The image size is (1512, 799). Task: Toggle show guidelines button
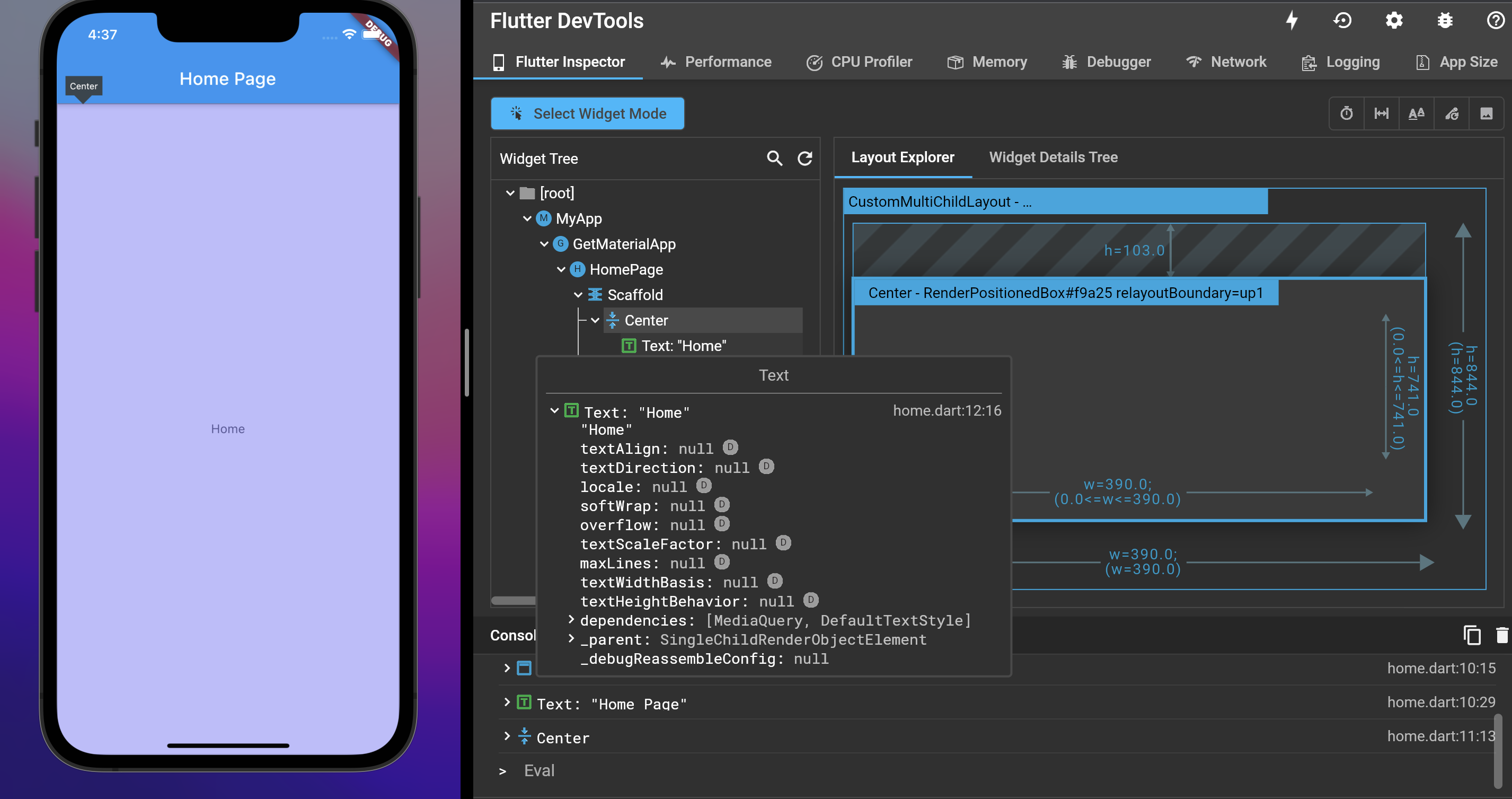click(1381, 113)
